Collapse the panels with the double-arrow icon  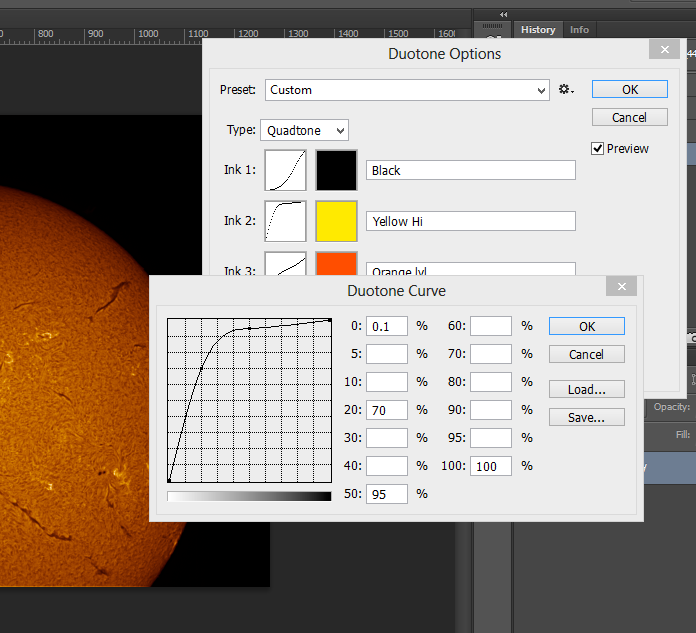[x=502, y=14]
